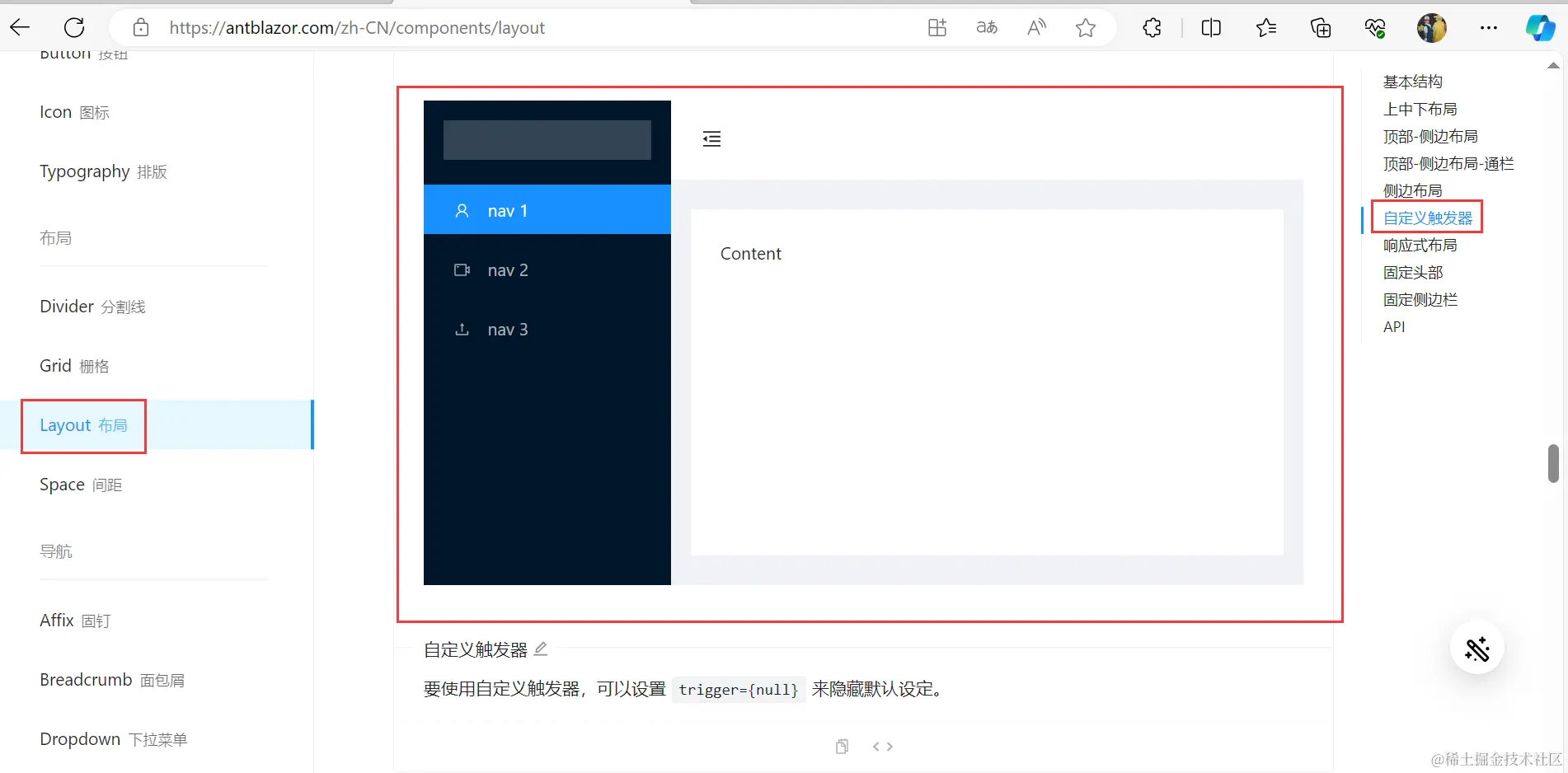Open the Breadcrumb 面包屑 component page

point(112,680)
